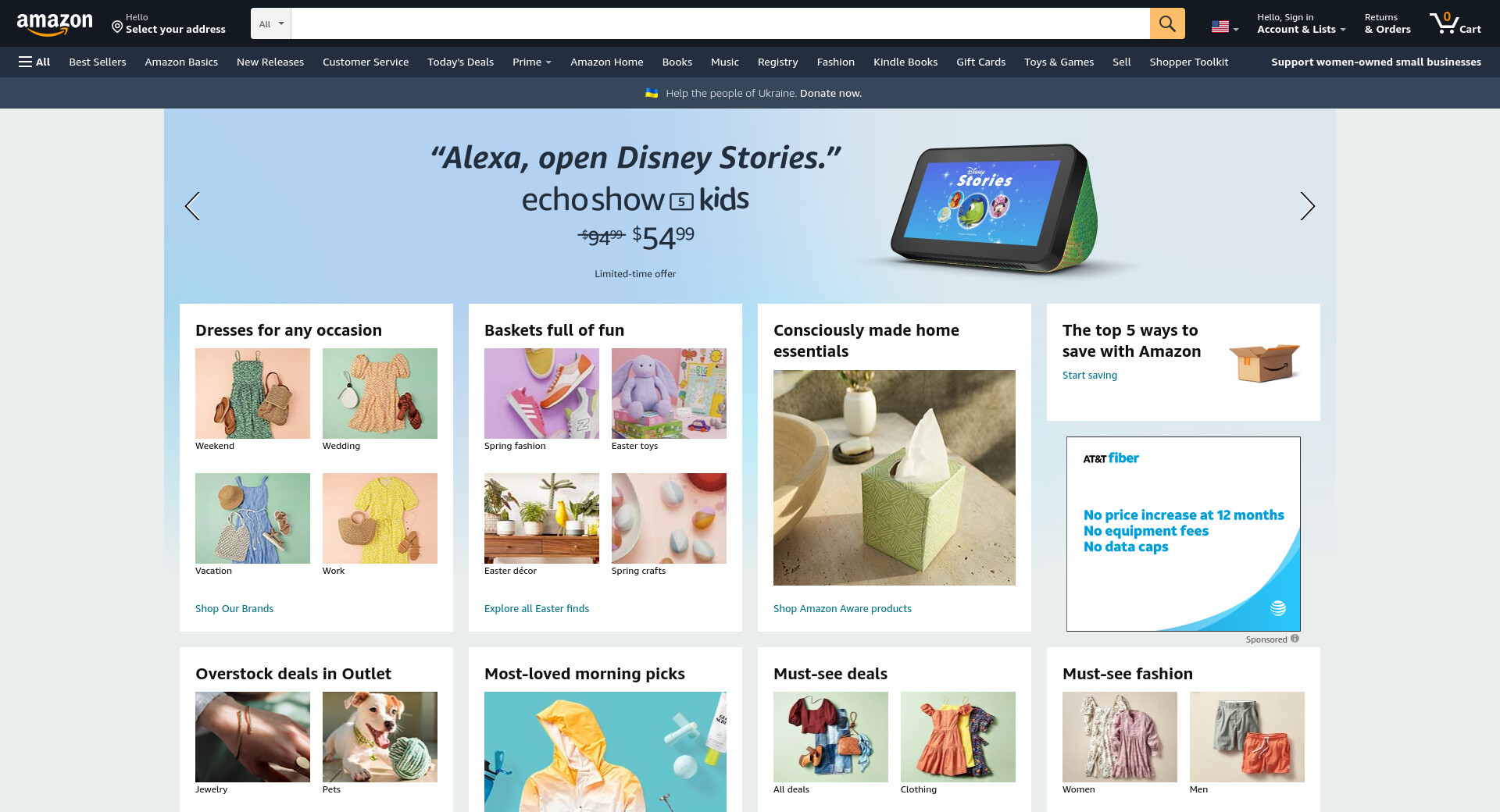
Task: Select Best Sellers in navigation bar
Action: 98,62
